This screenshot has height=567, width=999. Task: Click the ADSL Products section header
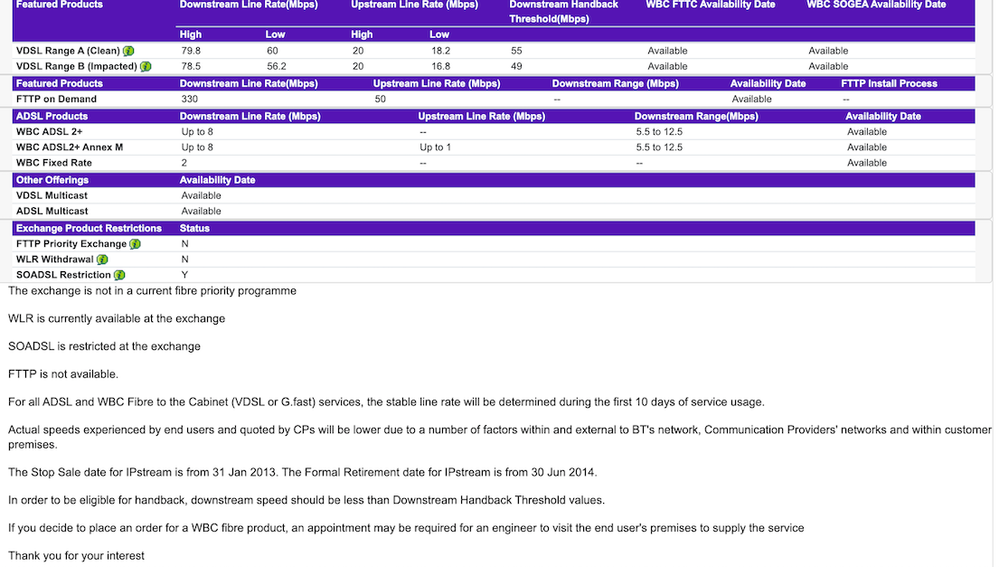(x=52, y=116)
